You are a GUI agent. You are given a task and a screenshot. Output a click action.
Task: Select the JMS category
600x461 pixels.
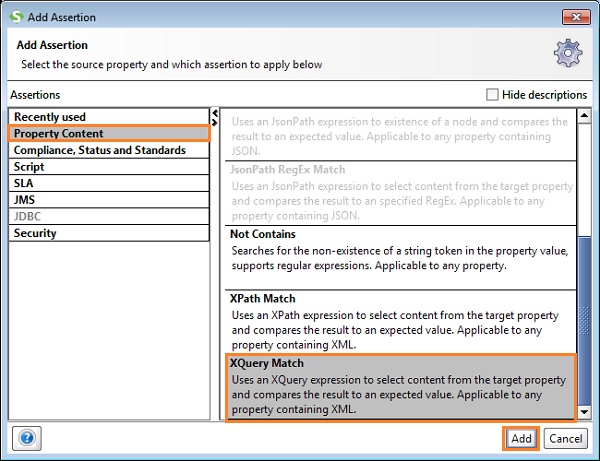click(109, 200)
